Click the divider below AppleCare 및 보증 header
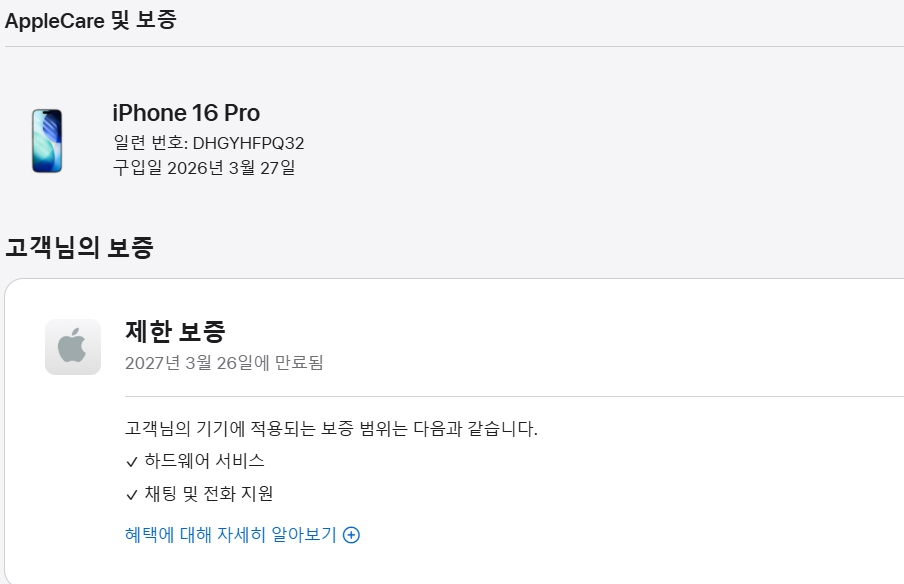904x584 pixels. pyautogui.click(x=450, y=46)
